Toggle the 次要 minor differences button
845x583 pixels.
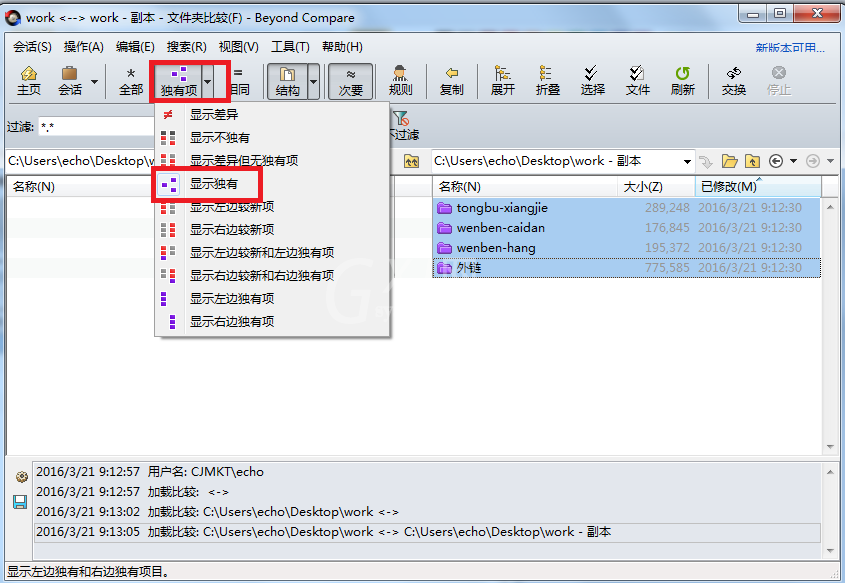(x=350, y=81)
